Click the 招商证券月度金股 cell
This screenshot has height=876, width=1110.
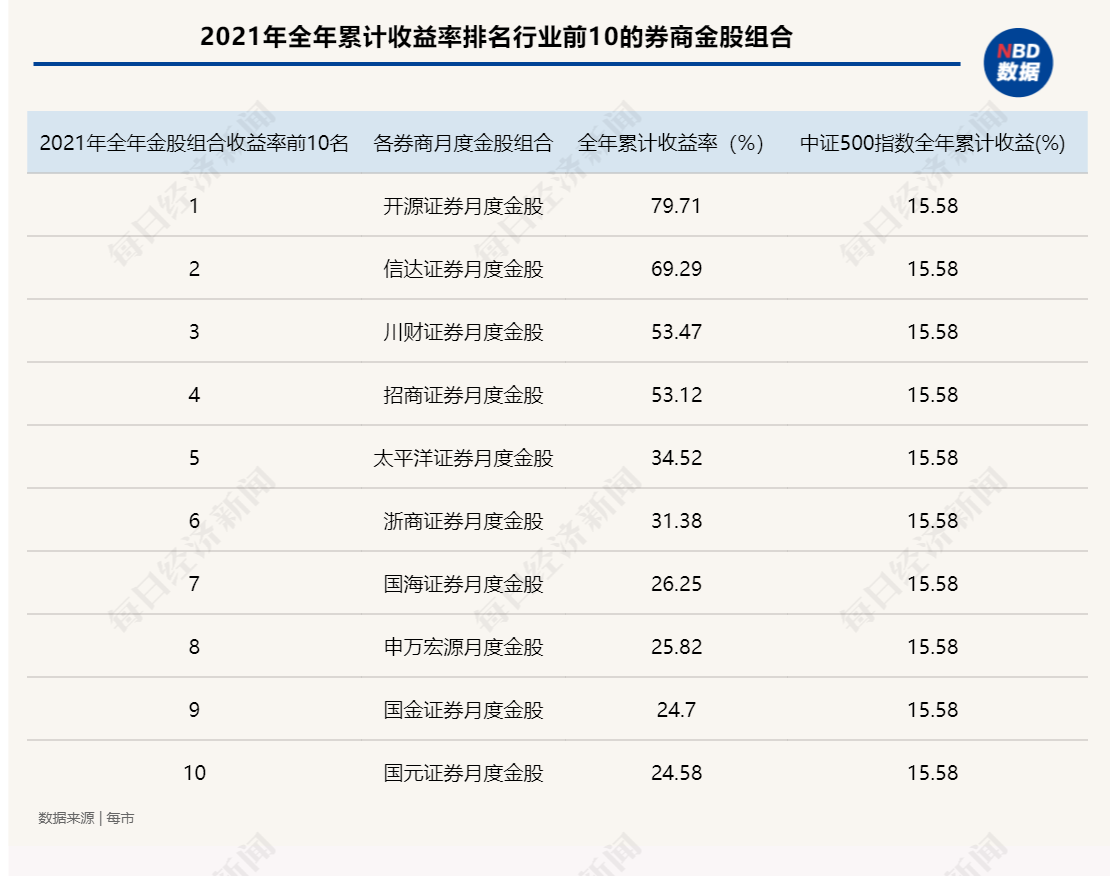[x=463, y=395]
